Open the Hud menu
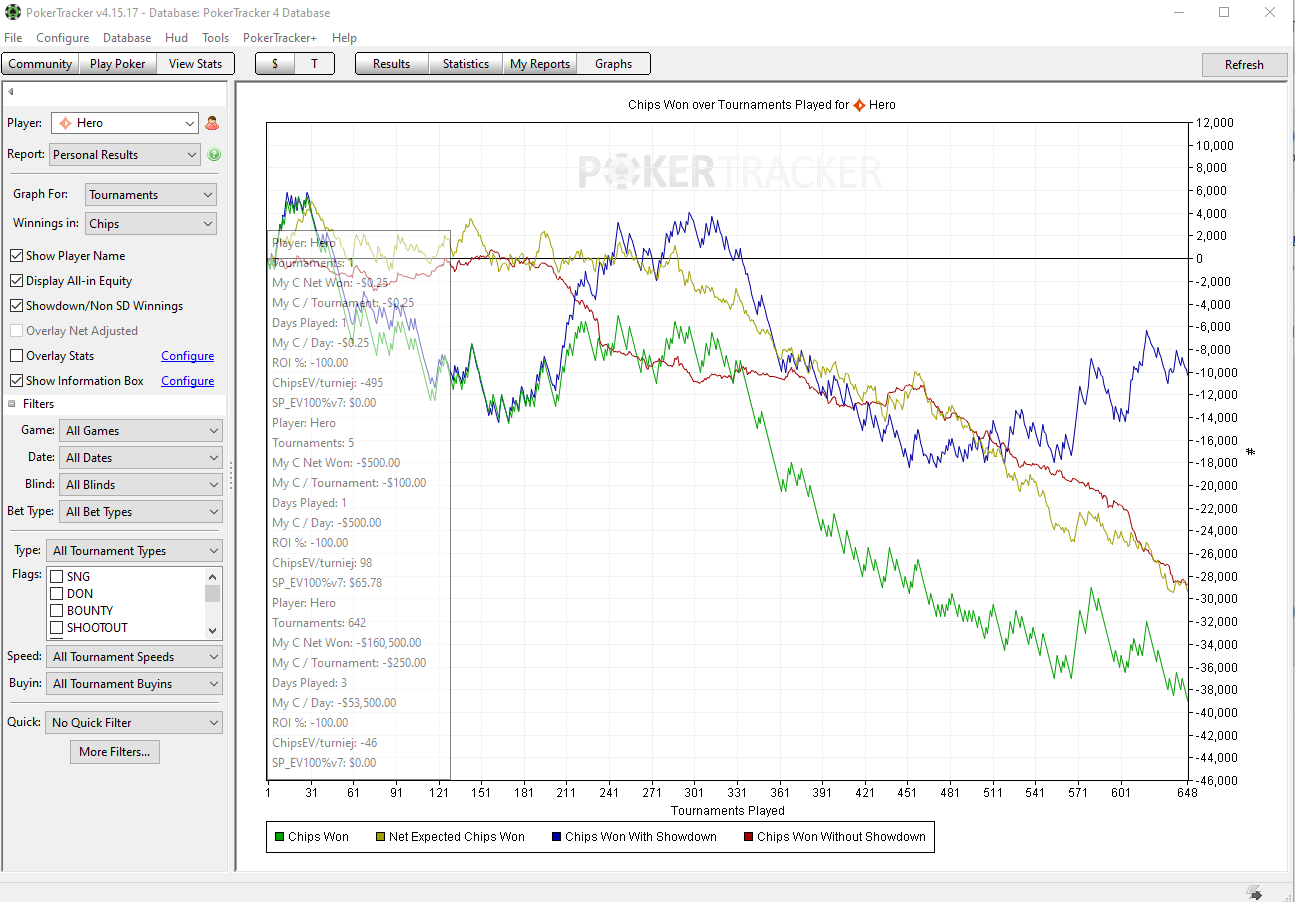The height and width of the screenshot is (902, 1295). pyautogui.click(x=176, y=38)
